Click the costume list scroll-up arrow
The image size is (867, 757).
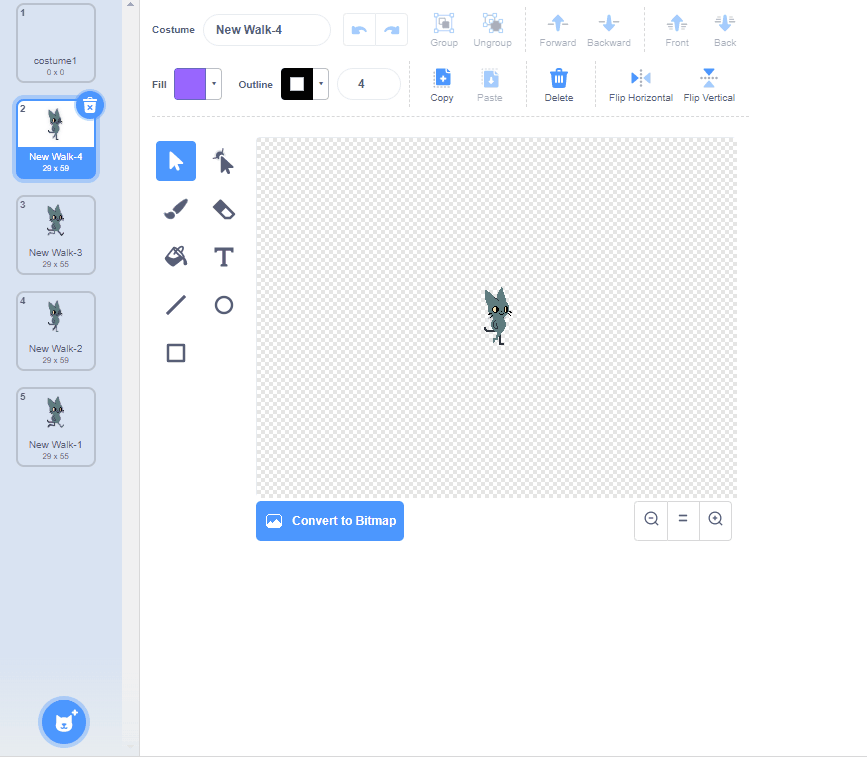pyautogui.click(x=130, y=4)
